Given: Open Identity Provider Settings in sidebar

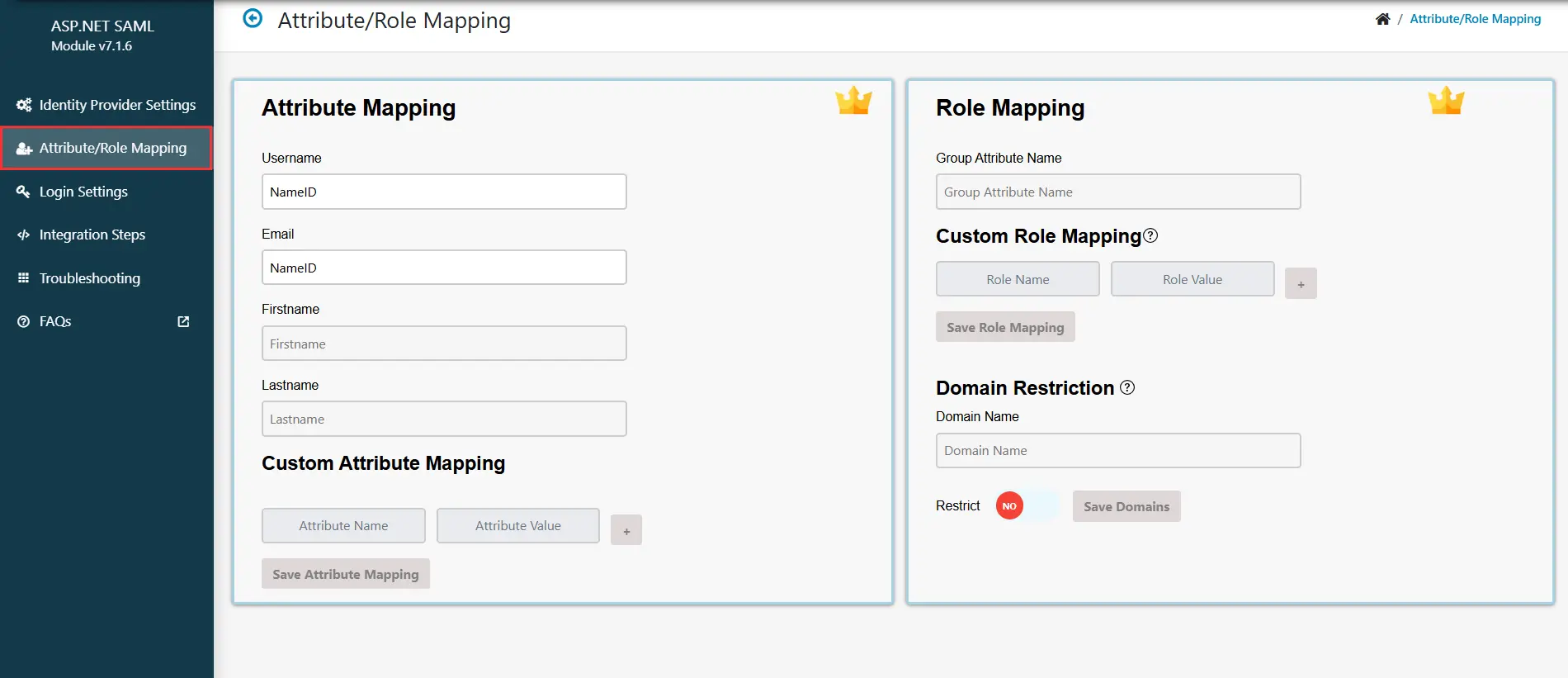Looking at the screenshot, I should click(117, 105).
